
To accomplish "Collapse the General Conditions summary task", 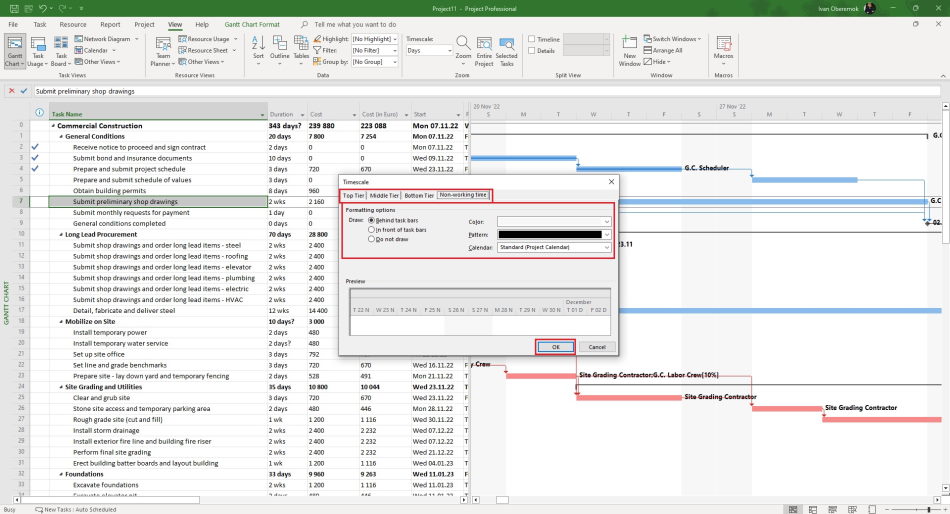I will point(61,136).
